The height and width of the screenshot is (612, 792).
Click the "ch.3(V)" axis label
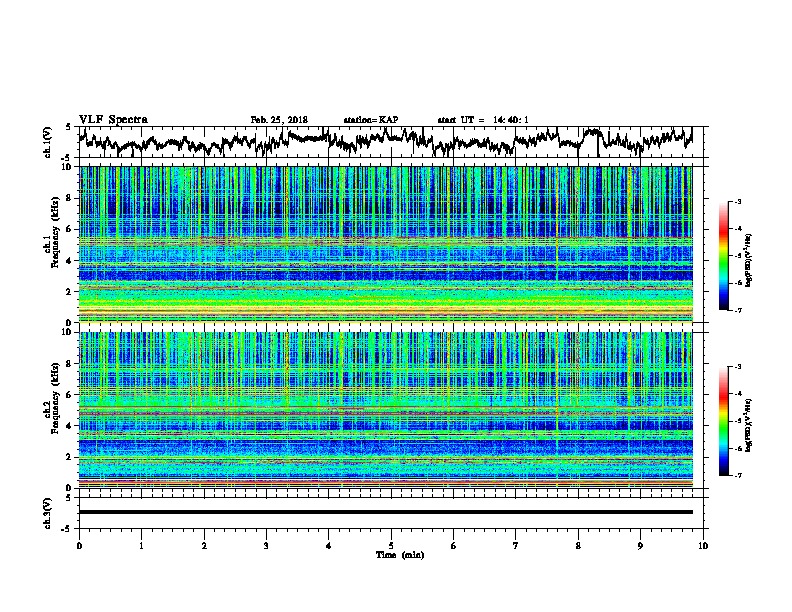pos(47,513)
